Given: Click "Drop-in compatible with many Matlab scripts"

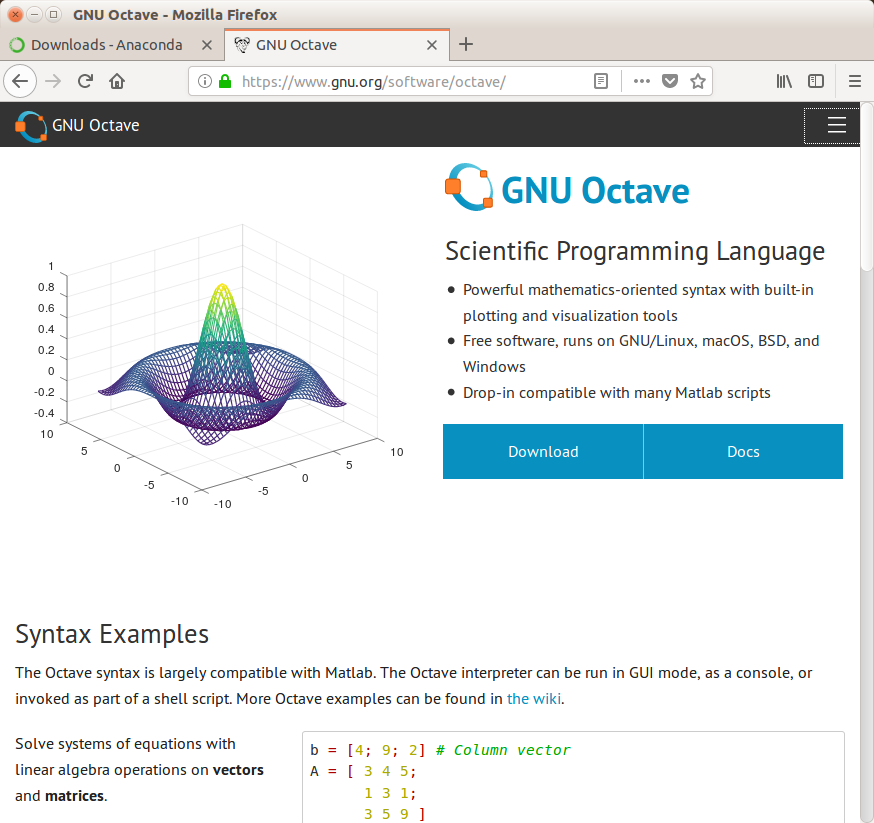Looking at the screenshot, I should (616, 393).
